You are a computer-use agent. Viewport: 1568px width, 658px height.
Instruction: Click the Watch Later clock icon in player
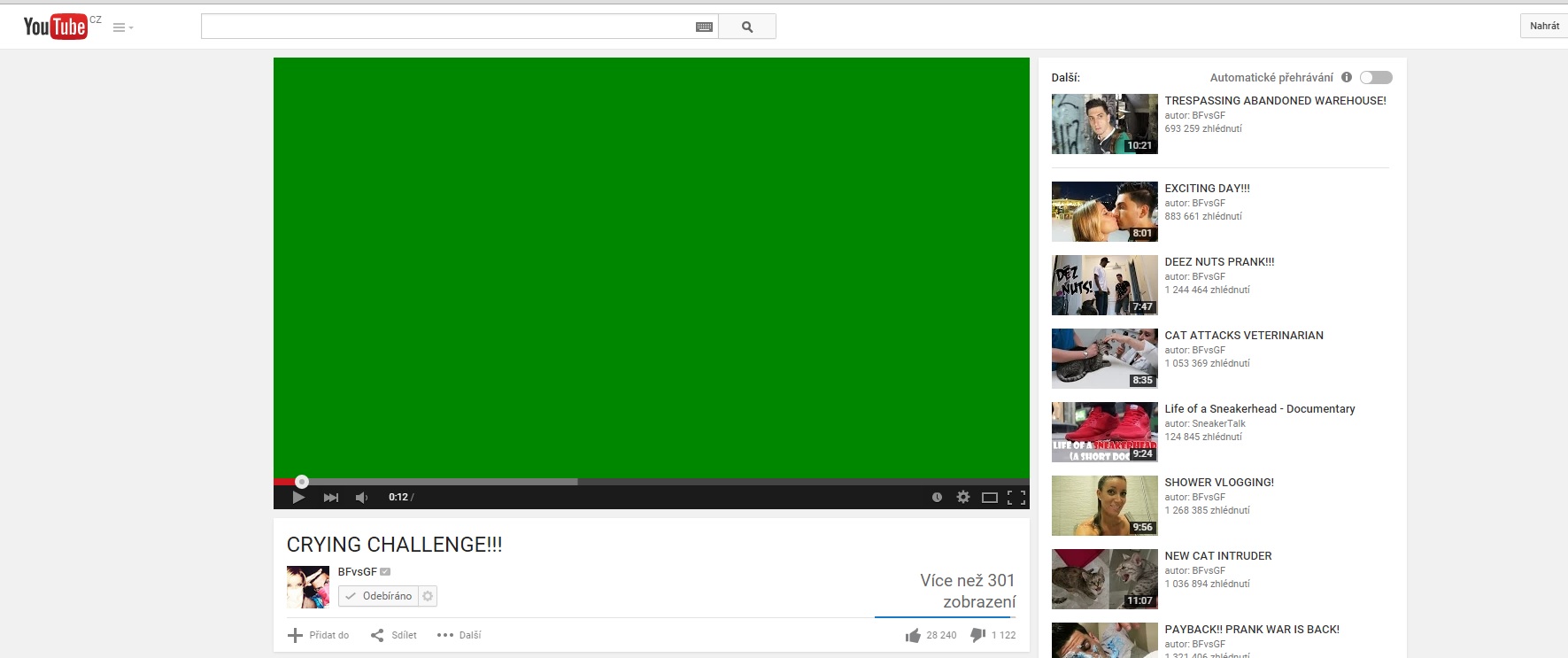pos(937,497)
